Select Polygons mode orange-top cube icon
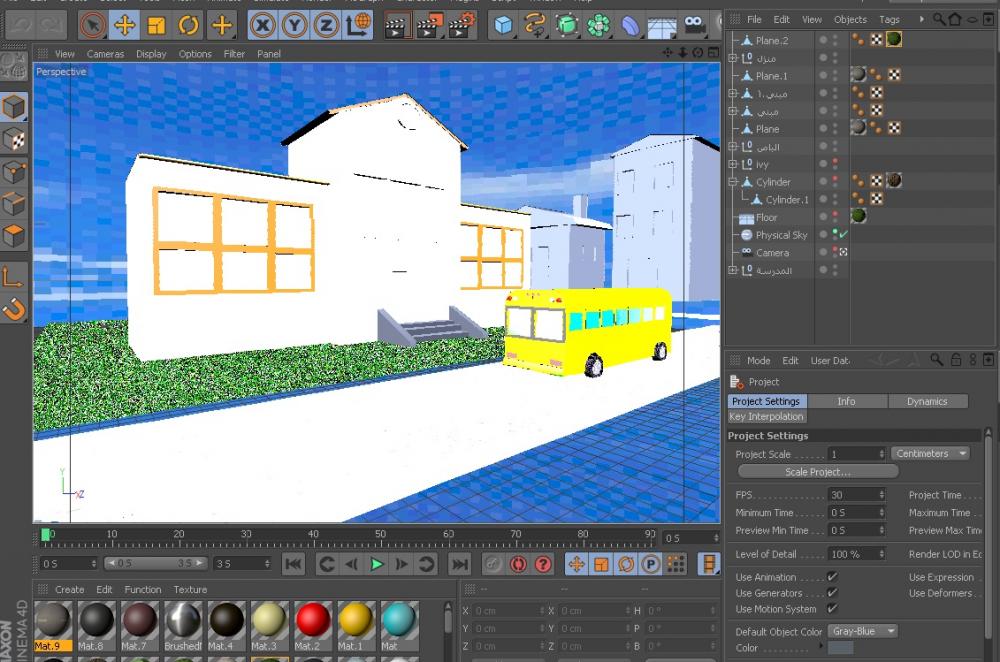 tap(13, 237)
